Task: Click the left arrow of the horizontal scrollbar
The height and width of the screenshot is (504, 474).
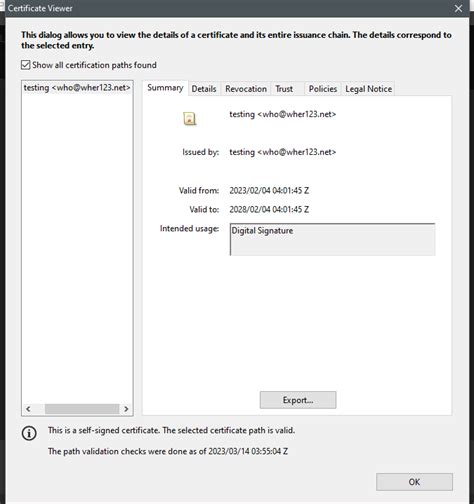Action: pos(28,409)
